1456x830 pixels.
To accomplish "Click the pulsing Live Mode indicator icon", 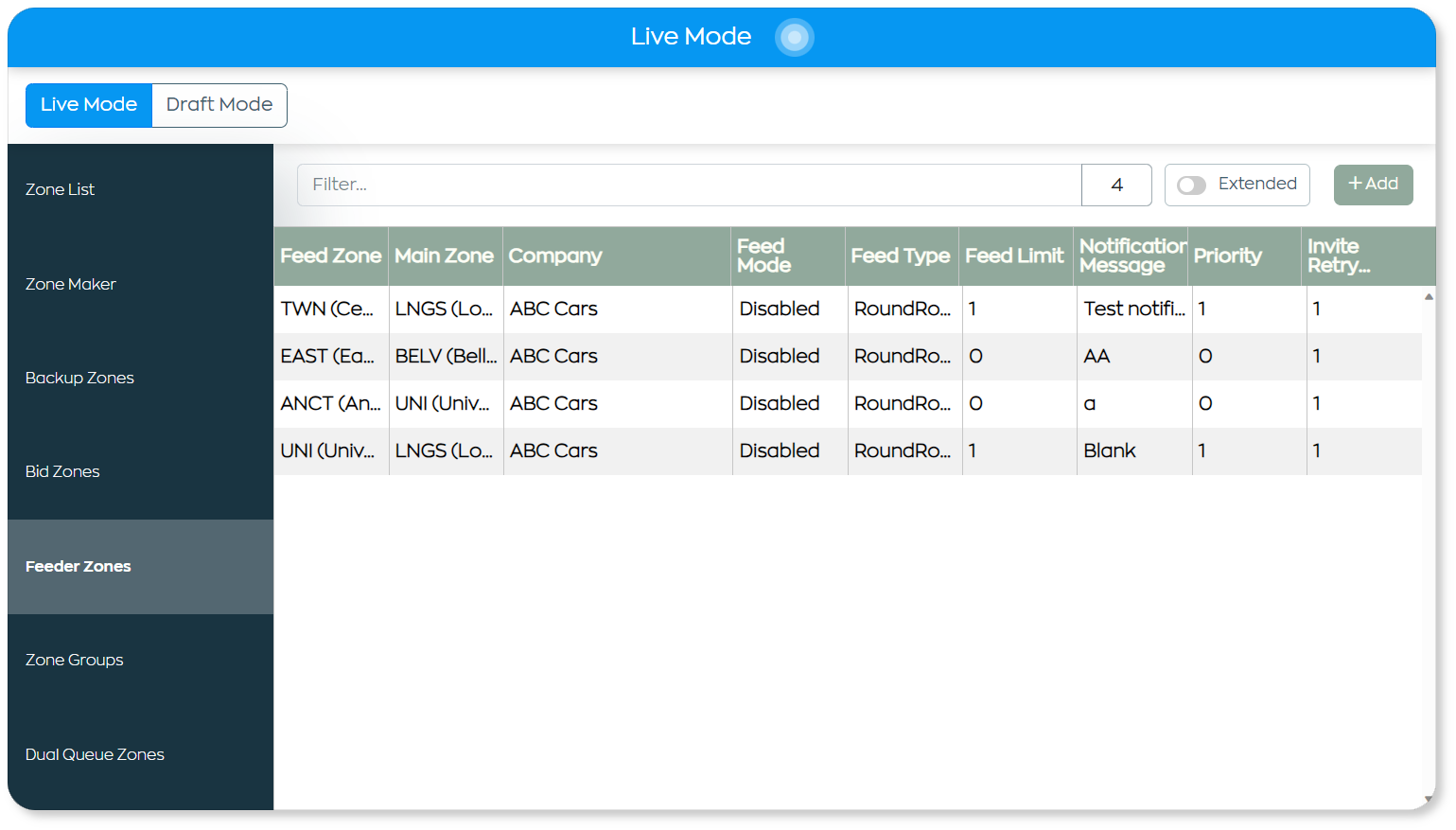I will click(x=795, y=37).
